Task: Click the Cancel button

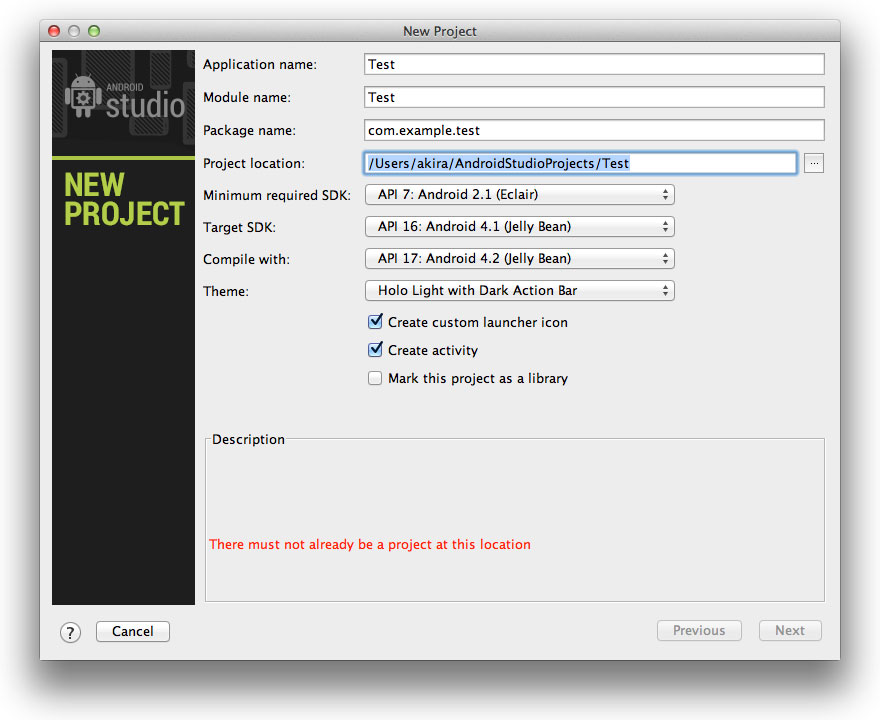Action: tap(132, 631)
